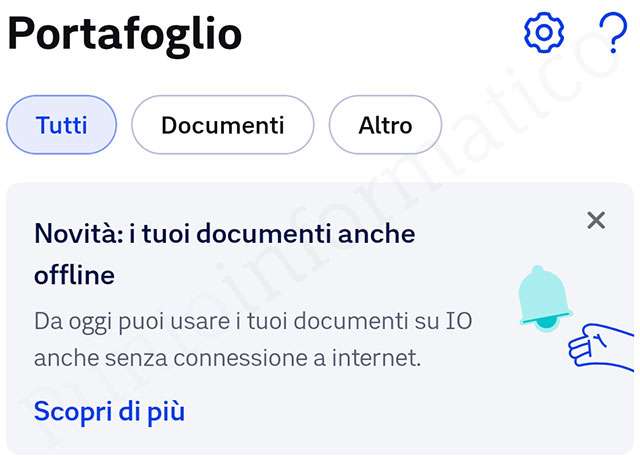The image size is (640, 462).
Task: Open help with the question mark icon
Action: (612, 33)
